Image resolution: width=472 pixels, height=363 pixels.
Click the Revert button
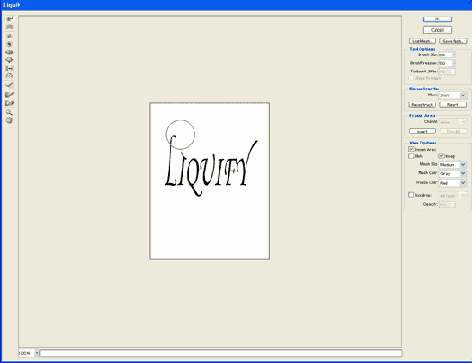click(x=453, y=105)
